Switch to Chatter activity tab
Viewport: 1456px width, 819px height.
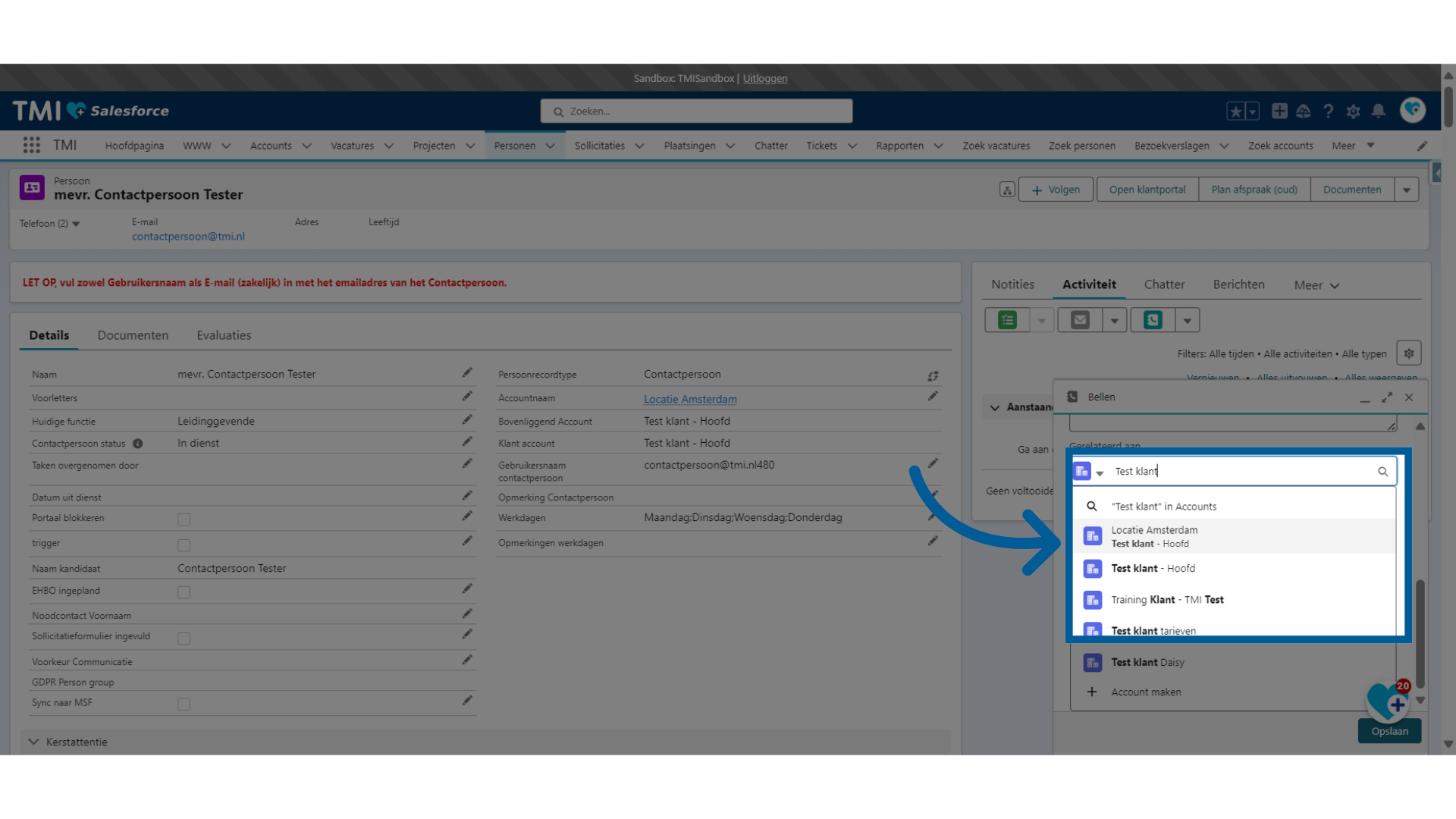click(1163, 284)
